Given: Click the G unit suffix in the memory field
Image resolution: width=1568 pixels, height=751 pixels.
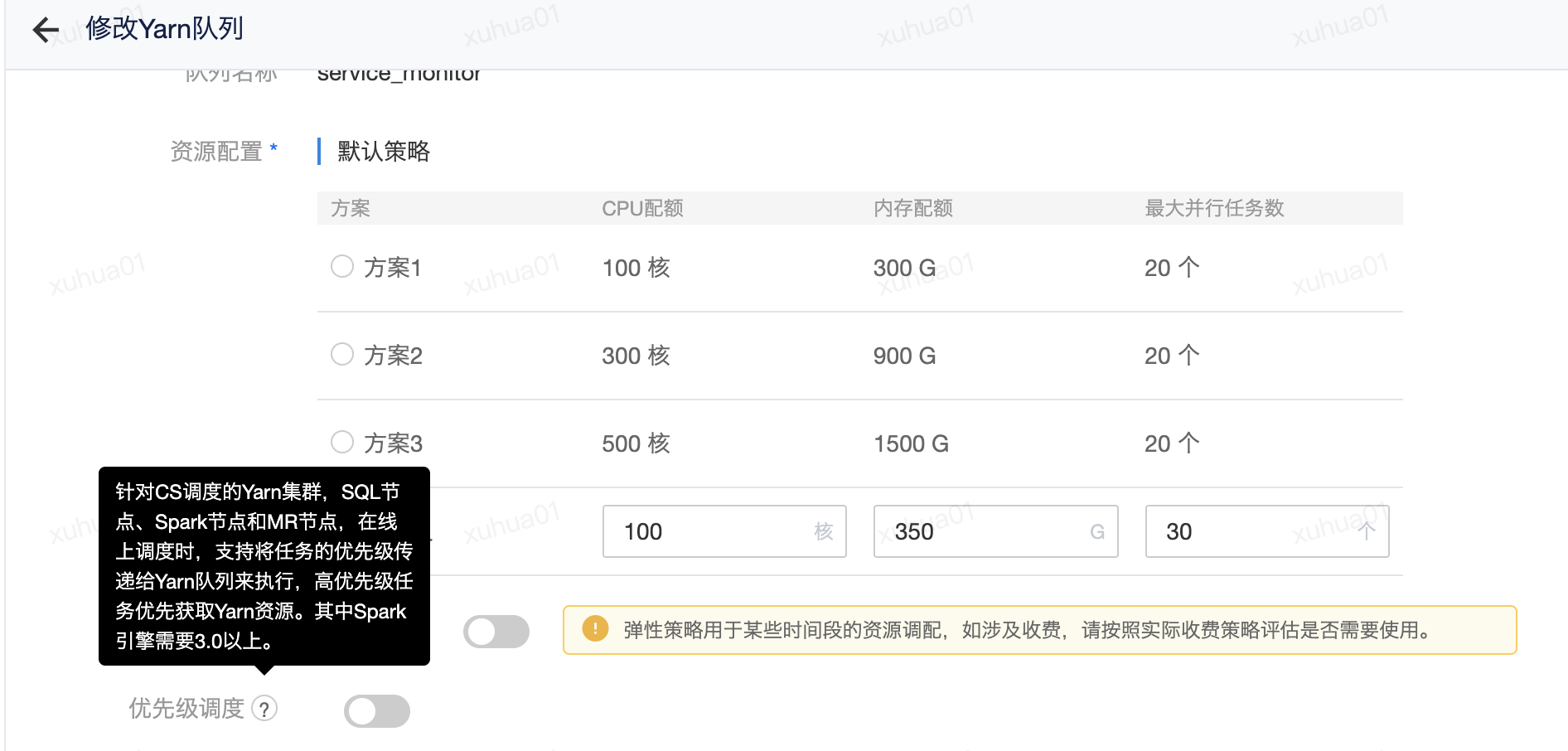Looking at the screenshot, I should 1096,531.
